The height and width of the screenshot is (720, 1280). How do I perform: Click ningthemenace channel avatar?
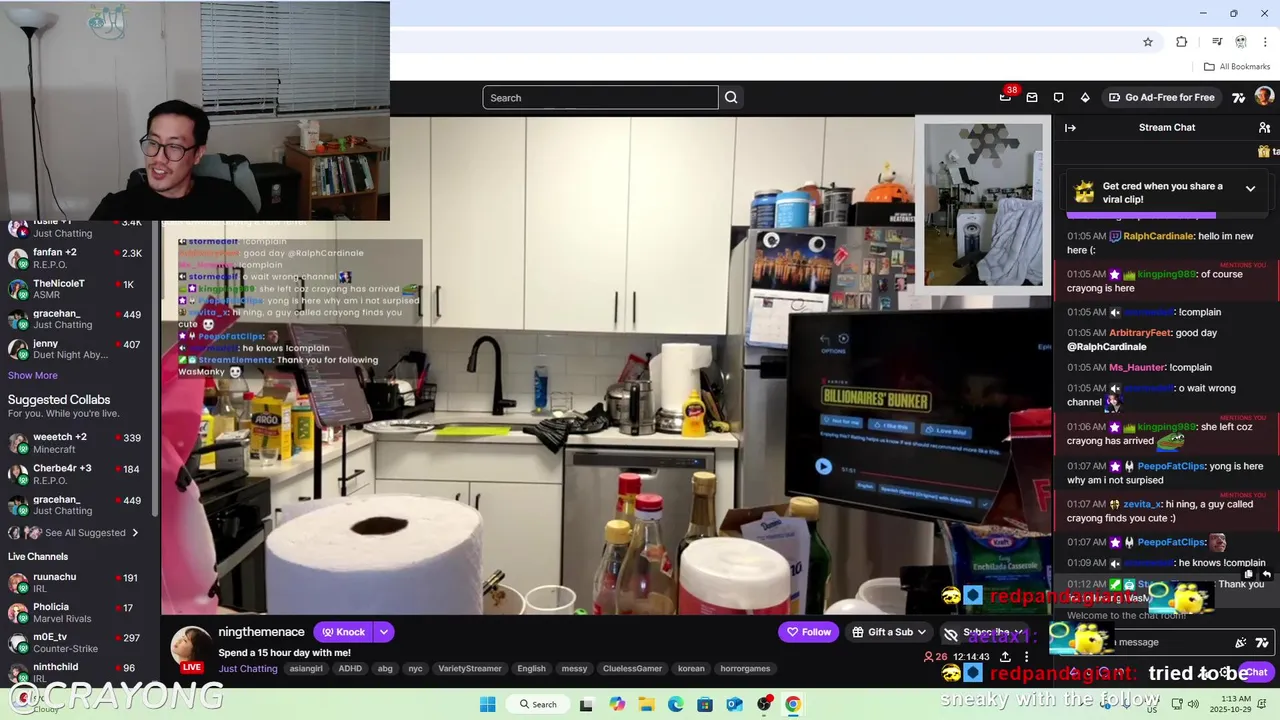191,649
